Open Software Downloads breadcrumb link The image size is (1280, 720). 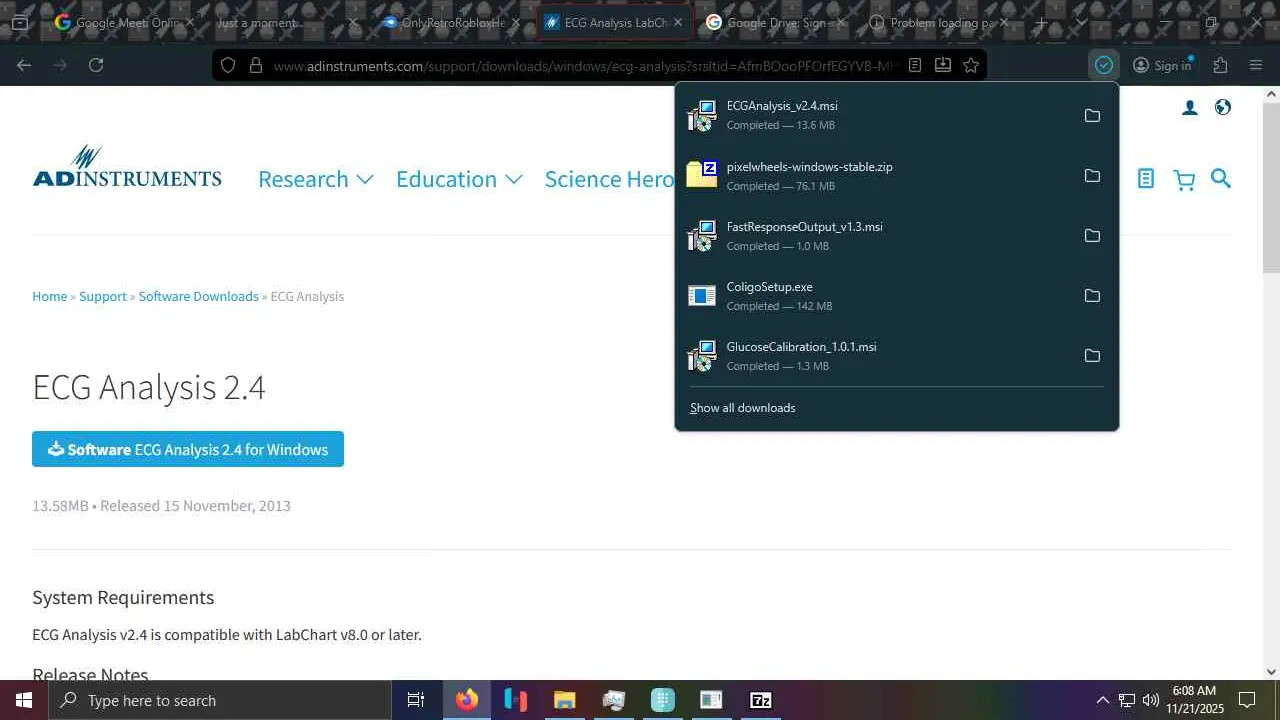click(x=199, y=296)
